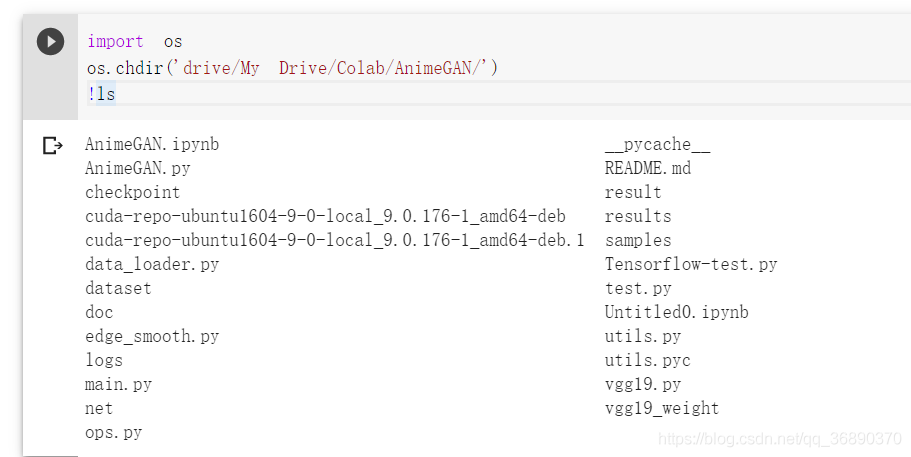Click the dataset folder name
The height and width of the screenshot is (457, 911).
(x=119, y=288)
